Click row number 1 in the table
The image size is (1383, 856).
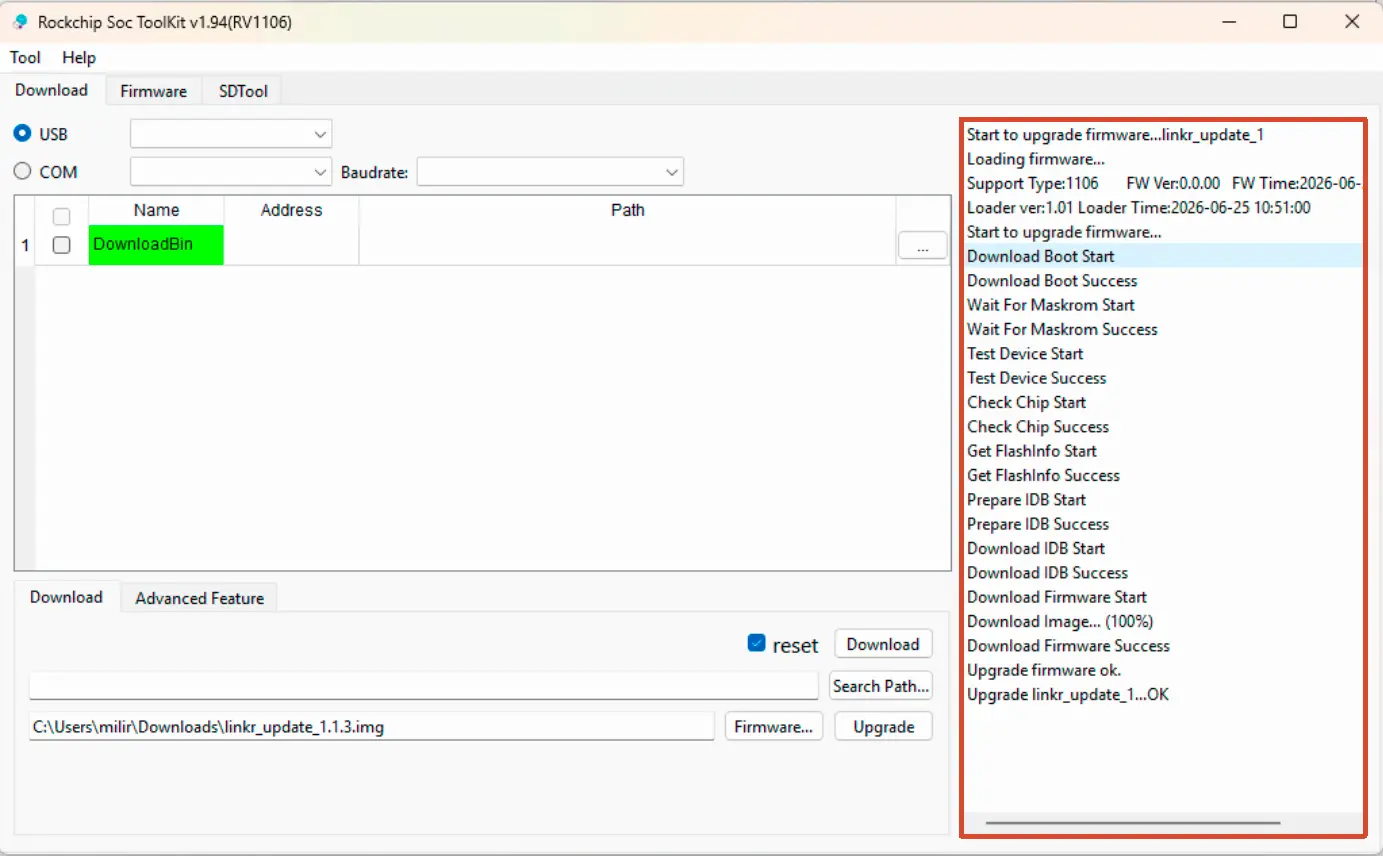pyautogui.click(x=25, y=245)
